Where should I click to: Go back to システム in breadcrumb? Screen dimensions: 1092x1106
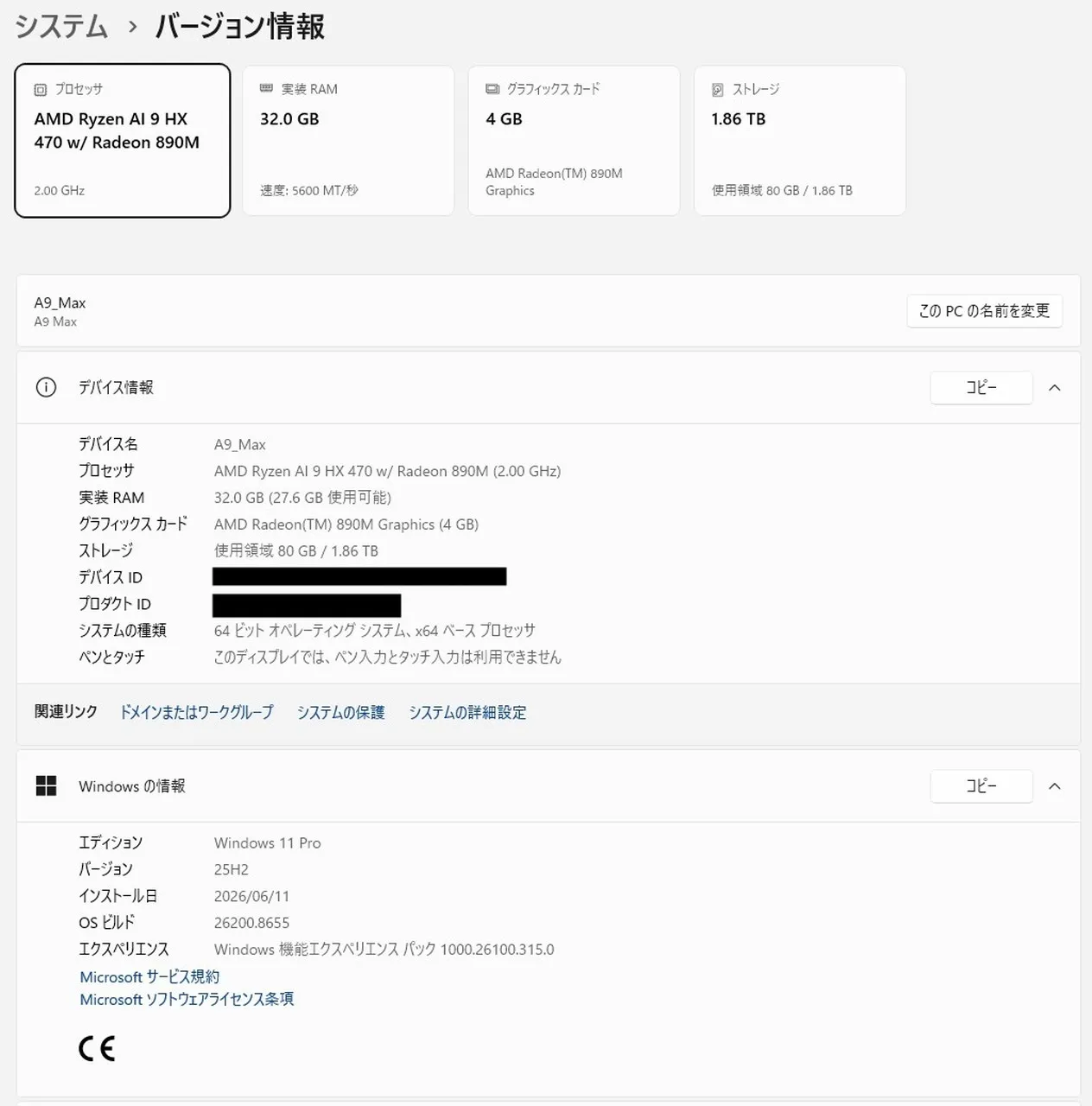(61, 26)
